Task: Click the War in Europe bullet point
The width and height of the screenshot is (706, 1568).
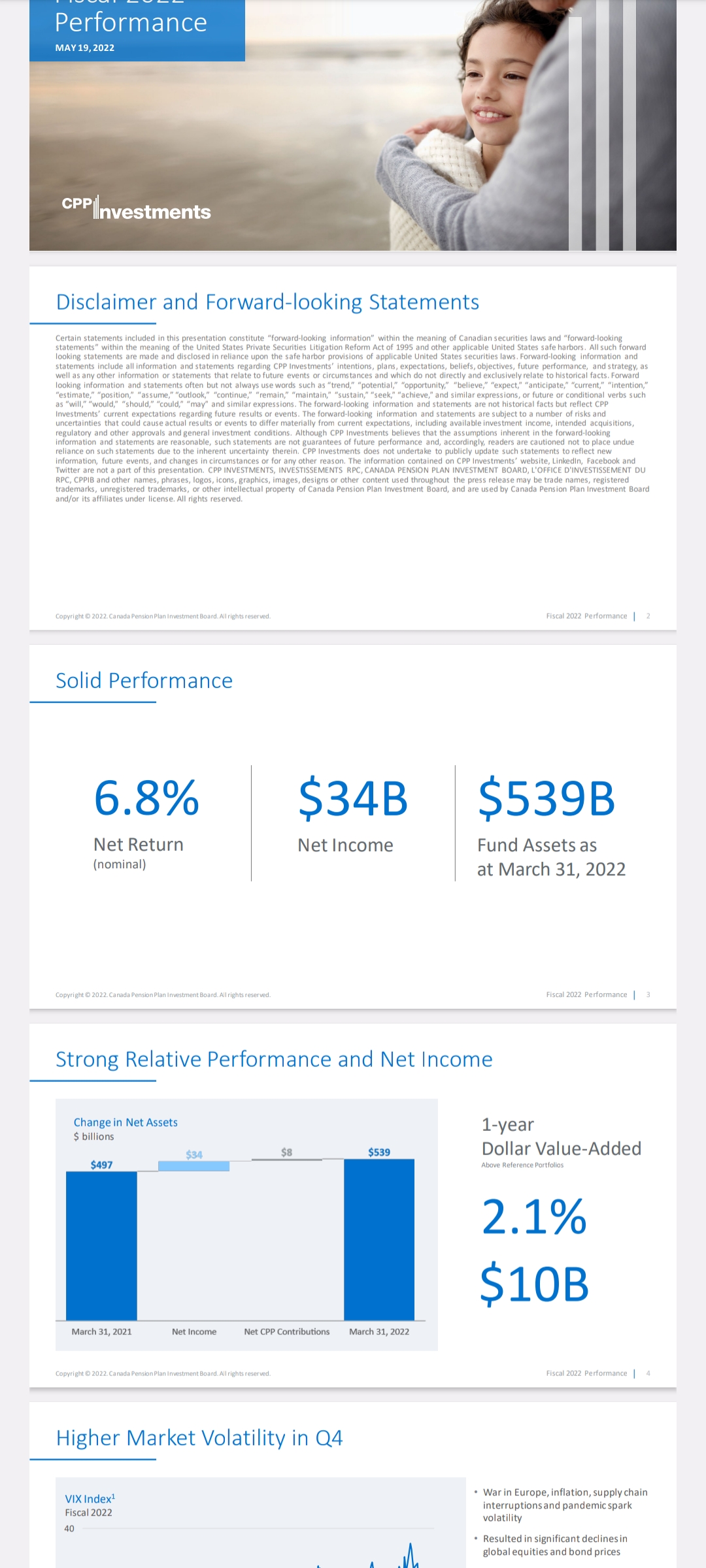Action: click(x=565, y=1505)
